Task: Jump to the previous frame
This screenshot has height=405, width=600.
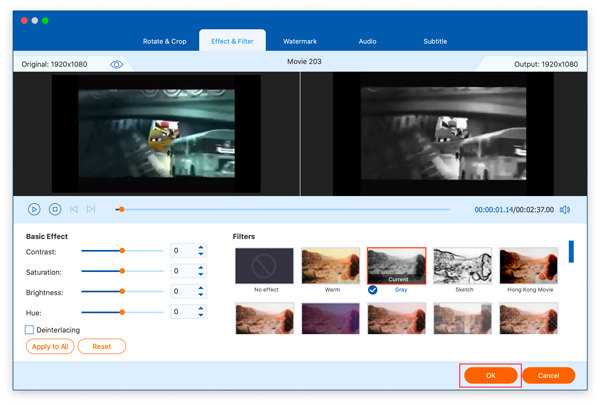Action: (x=73, y=209)
